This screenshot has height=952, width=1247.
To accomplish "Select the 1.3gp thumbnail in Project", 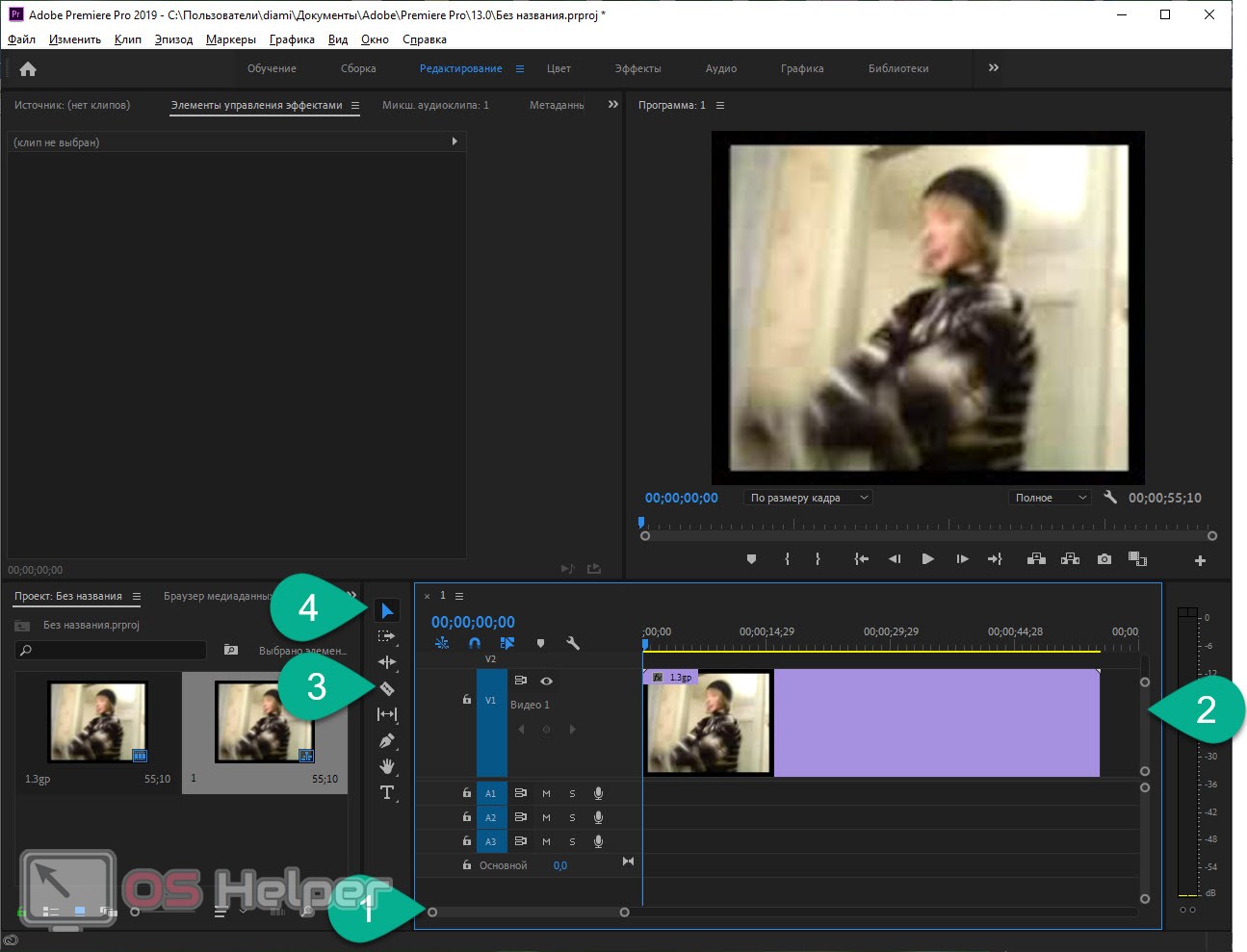I will pyautogui.click(x=98, y=722).
